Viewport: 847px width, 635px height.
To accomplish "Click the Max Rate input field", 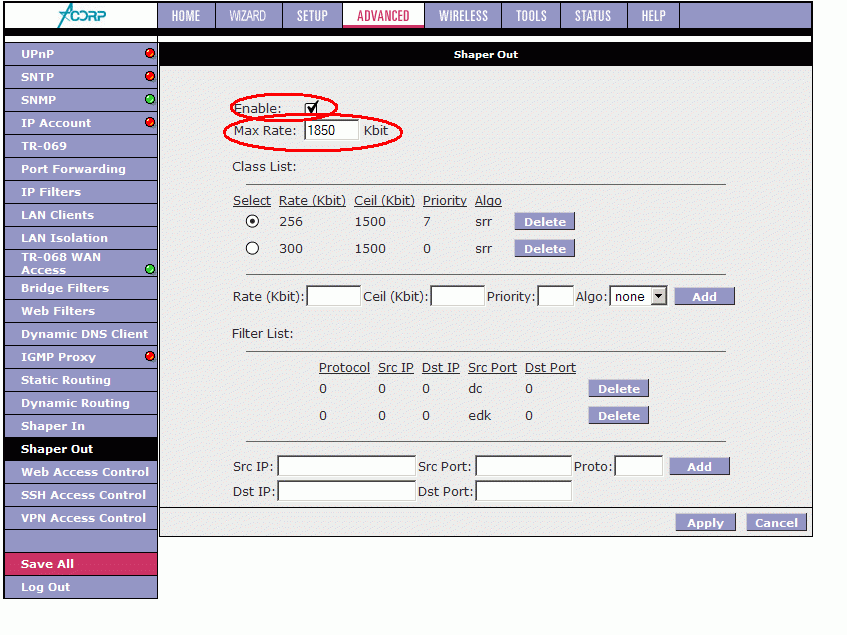I will pos(331,130).
